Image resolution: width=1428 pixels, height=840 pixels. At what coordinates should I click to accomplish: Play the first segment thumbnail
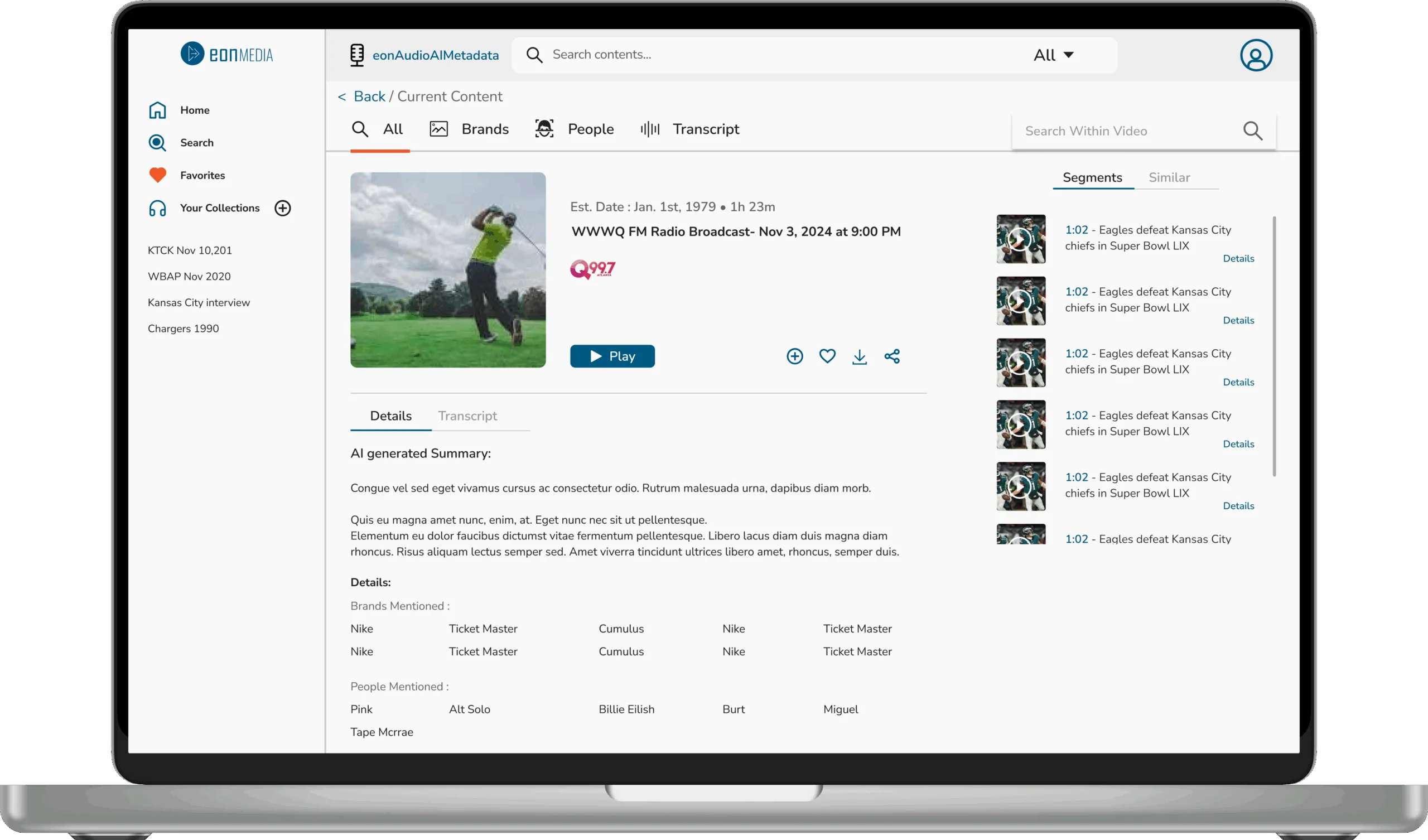click(1021, 239)
